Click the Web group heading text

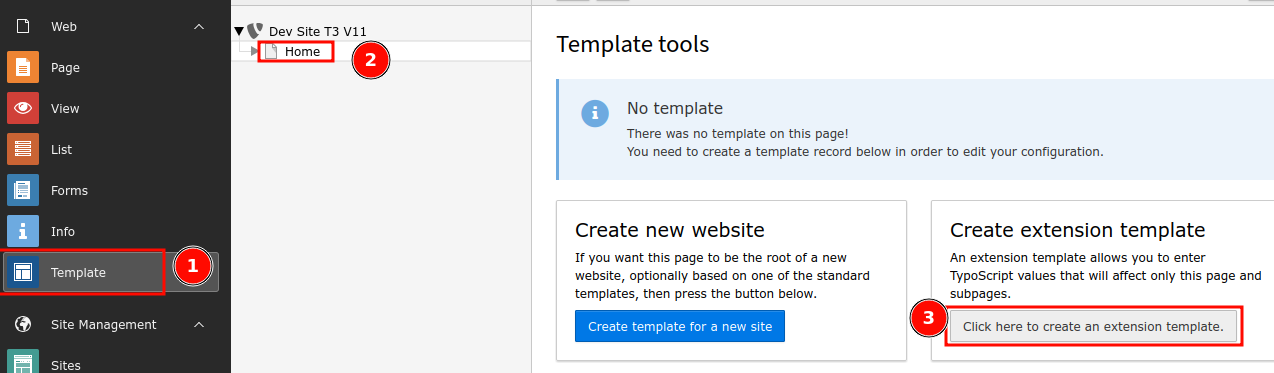coord(64,26)
